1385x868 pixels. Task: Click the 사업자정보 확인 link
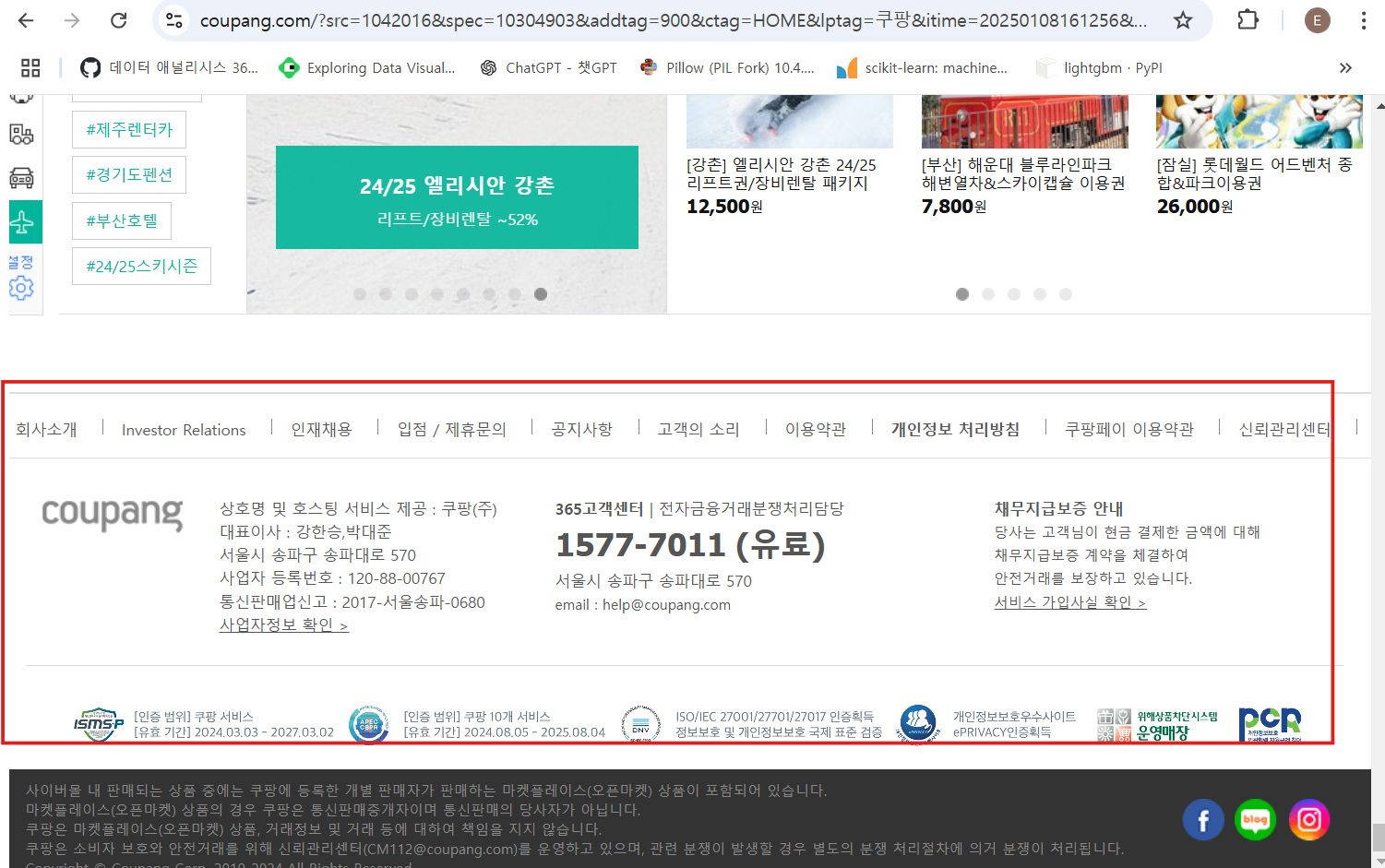(x=284, y=625)
